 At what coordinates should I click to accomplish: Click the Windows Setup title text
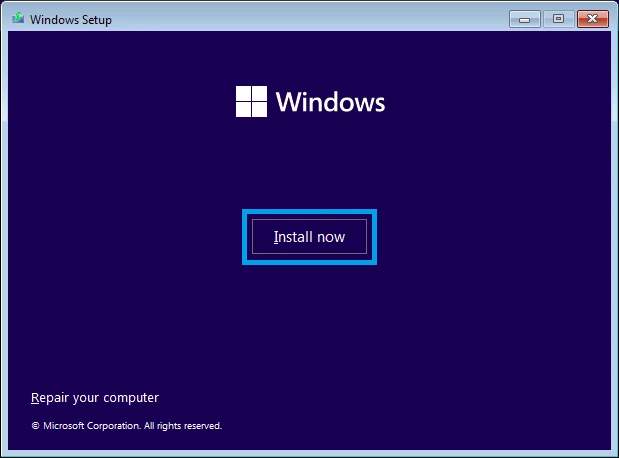click(x=69, y=20)
